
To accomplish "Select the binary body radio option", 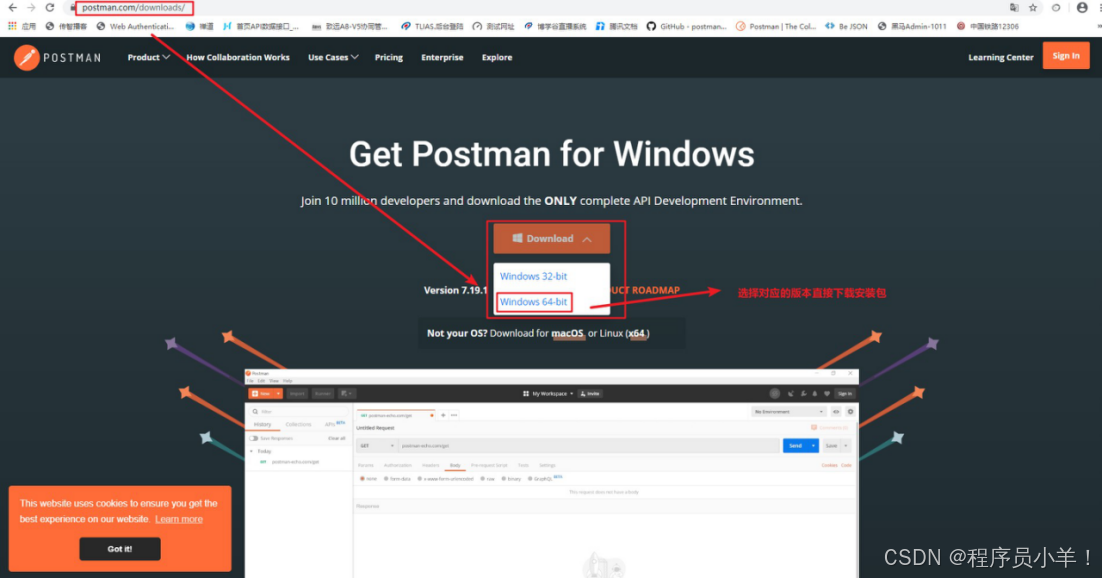I will pyautogui.click(x=504, y=479).
